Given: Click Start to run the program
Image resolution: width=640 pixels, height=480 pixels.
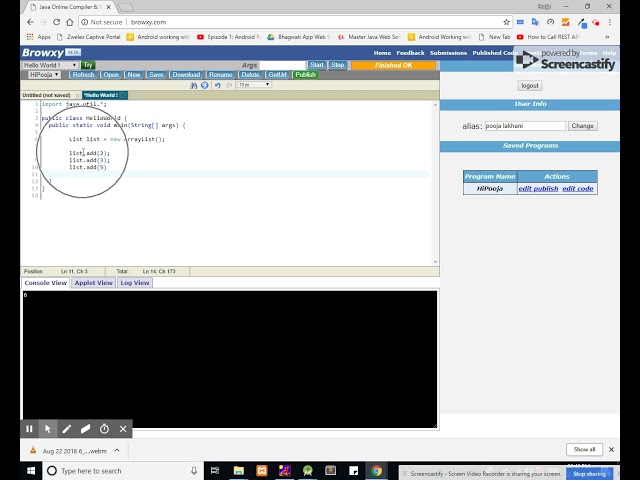Looking at the screenshot, I should click(317, 65).
